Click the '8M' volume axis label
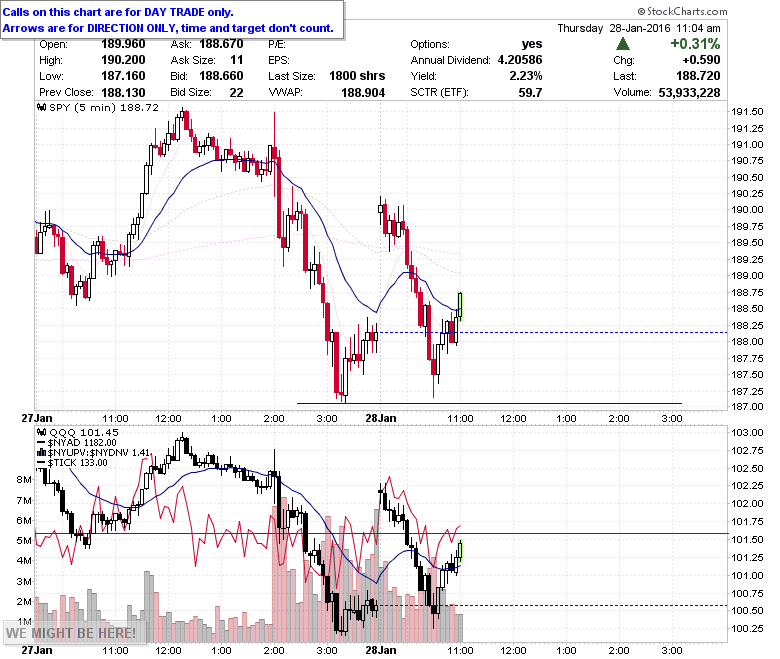The image size is (780, 659). [x=24, y=480]
